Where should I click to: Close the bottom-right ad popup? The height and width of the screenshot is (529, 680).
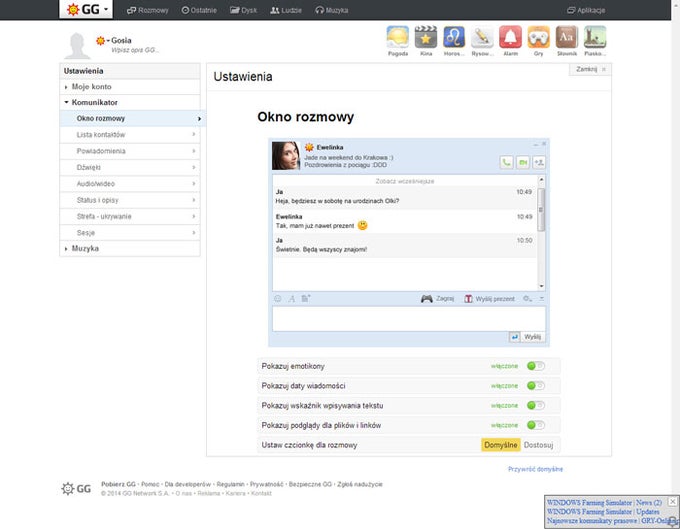tap(672, 502)
